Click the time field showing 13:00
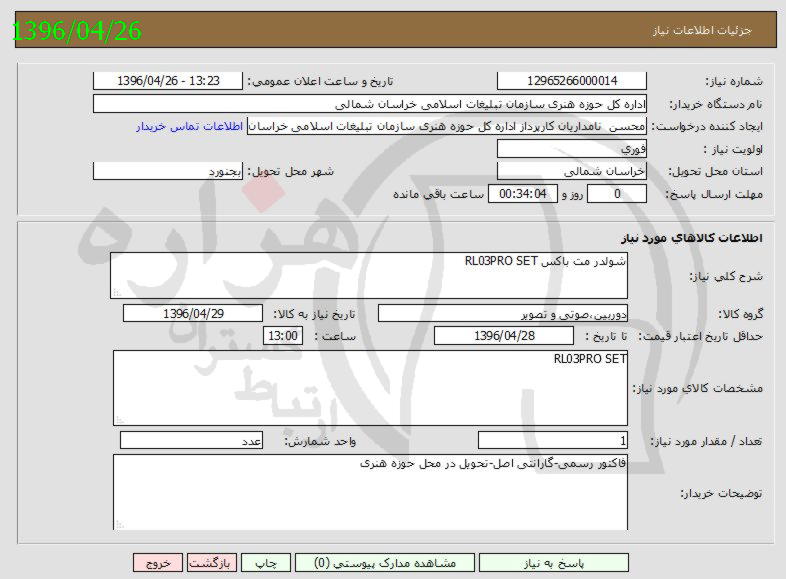The width and height of the screenshot is (786, 579). (283, 336)
